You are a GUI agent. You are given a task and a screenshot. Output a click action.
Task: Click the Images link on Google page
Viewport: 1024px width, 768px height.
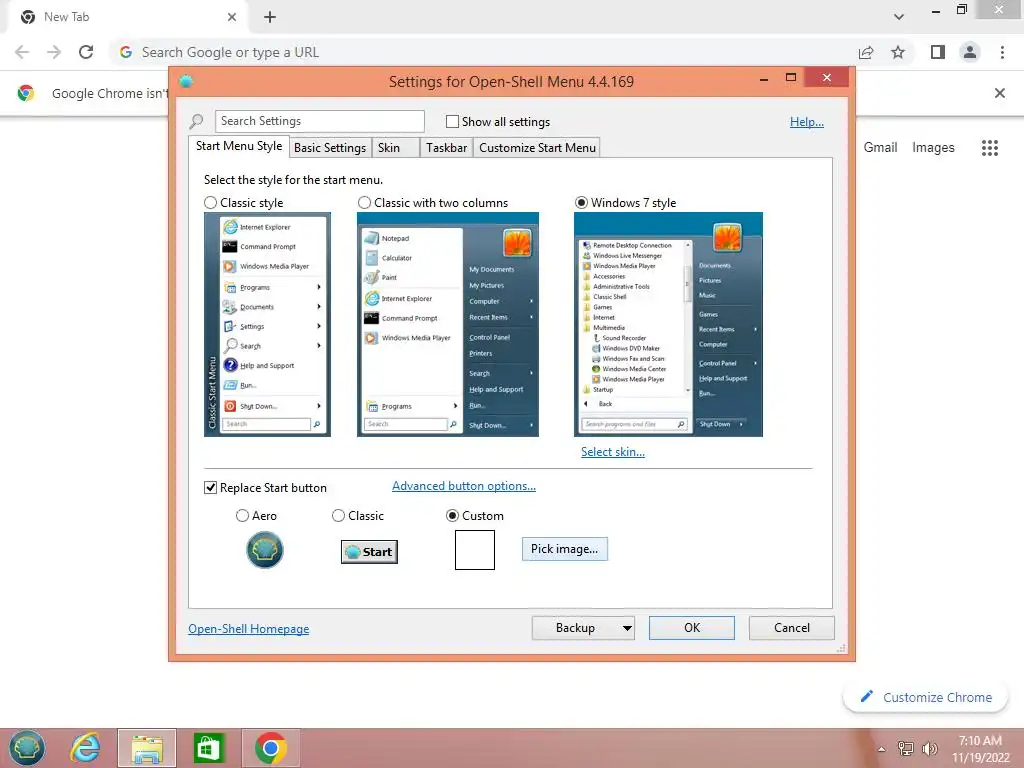tap(933, 148)
